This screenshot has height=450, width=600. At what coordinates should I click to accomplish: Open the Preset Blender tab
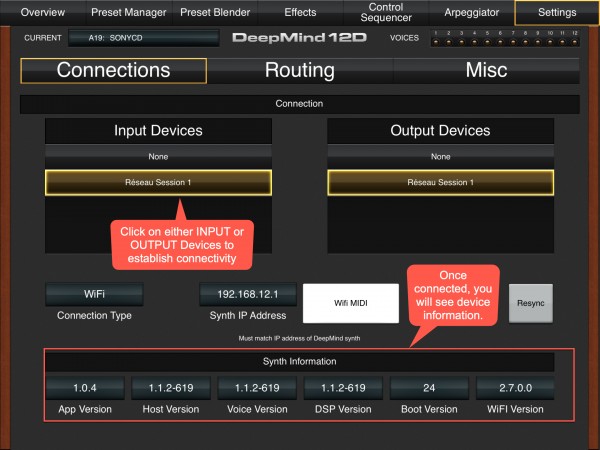[x=215, y=12]
